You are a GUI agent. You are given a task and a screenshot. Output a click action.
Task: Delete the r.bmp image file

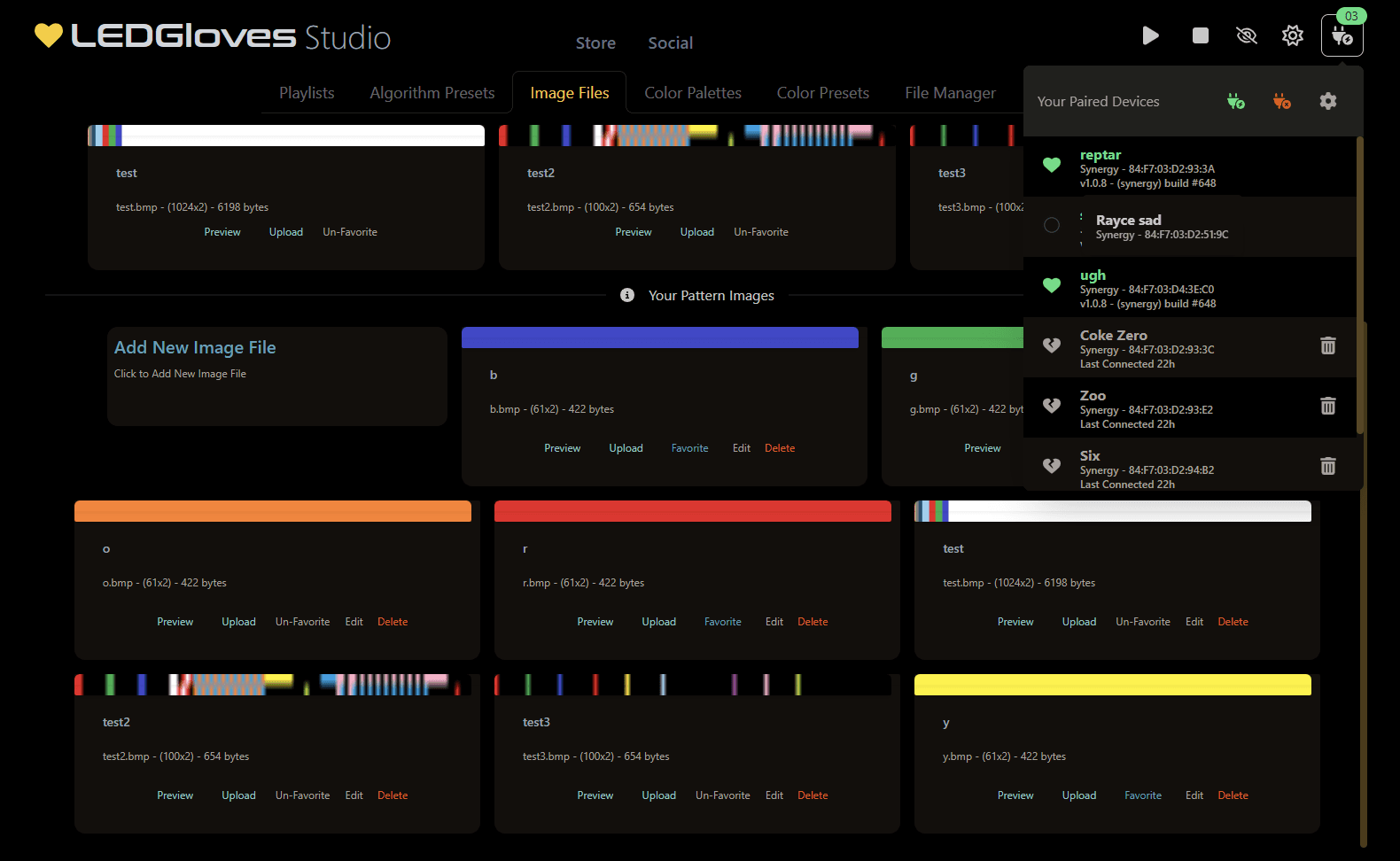tap(812, 622)
